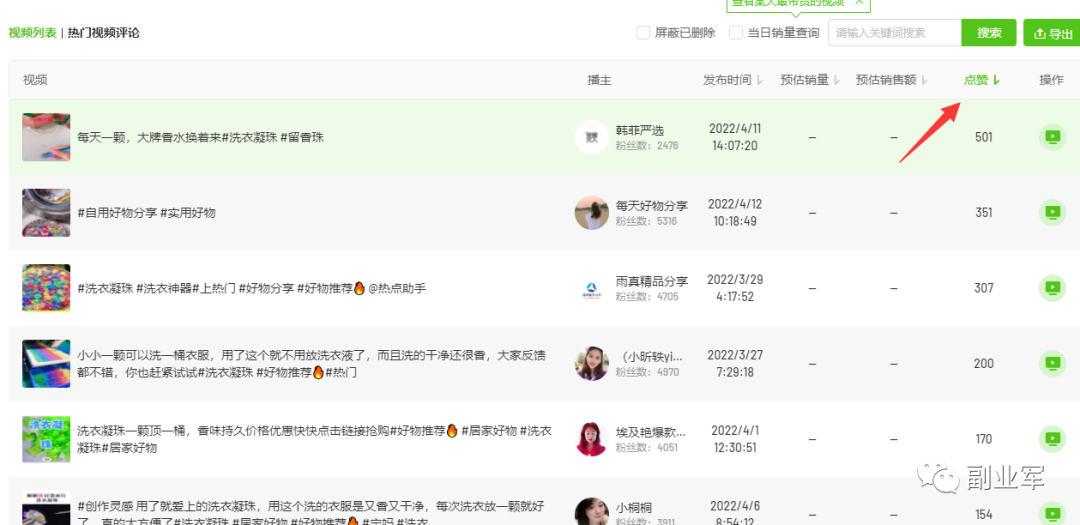Select the follower count 粉丝数：4051
The height and width of the screenshot is (525, 1080).
647,448
